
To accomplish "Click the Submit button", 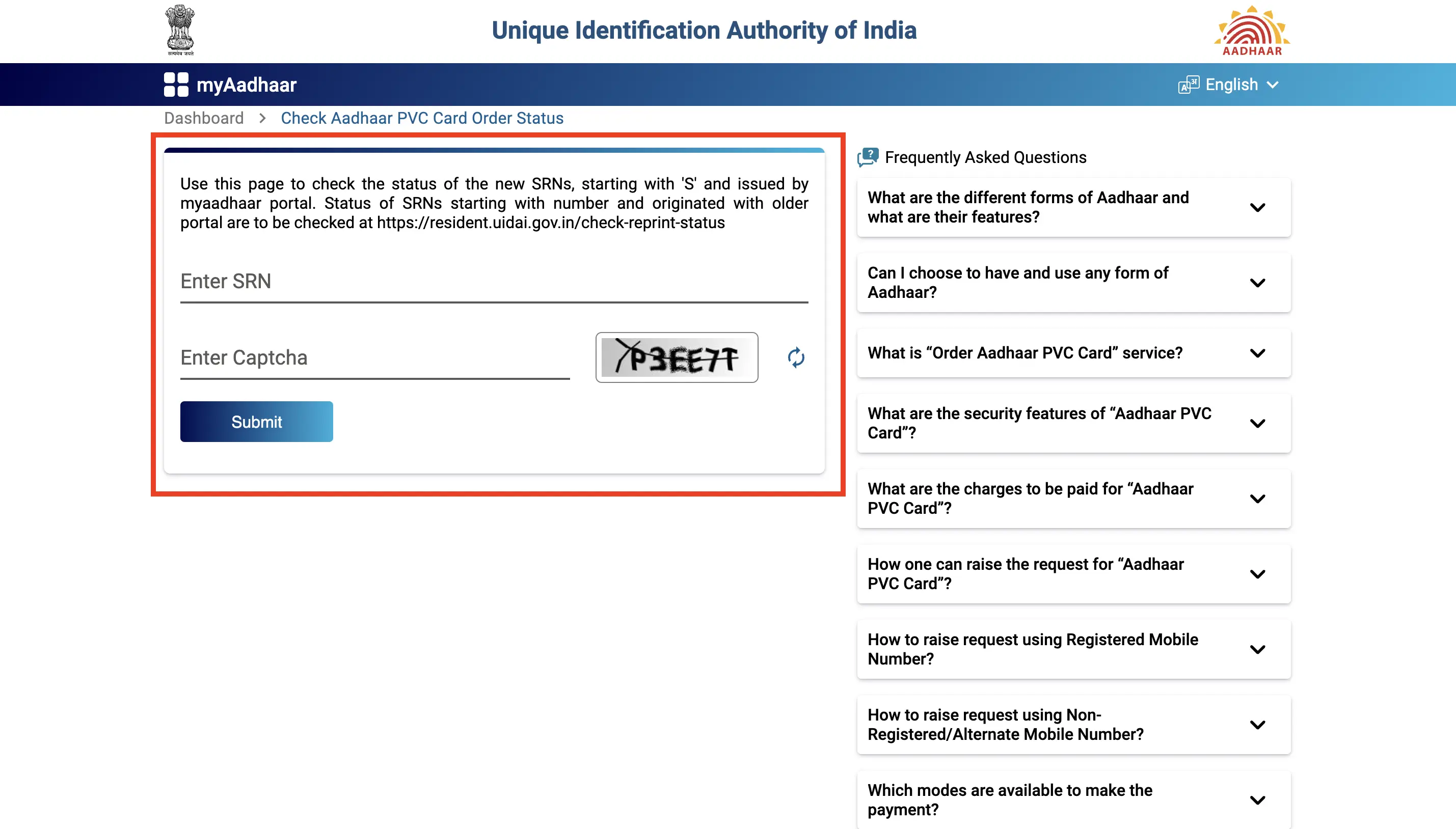I will tap(256, 421).
